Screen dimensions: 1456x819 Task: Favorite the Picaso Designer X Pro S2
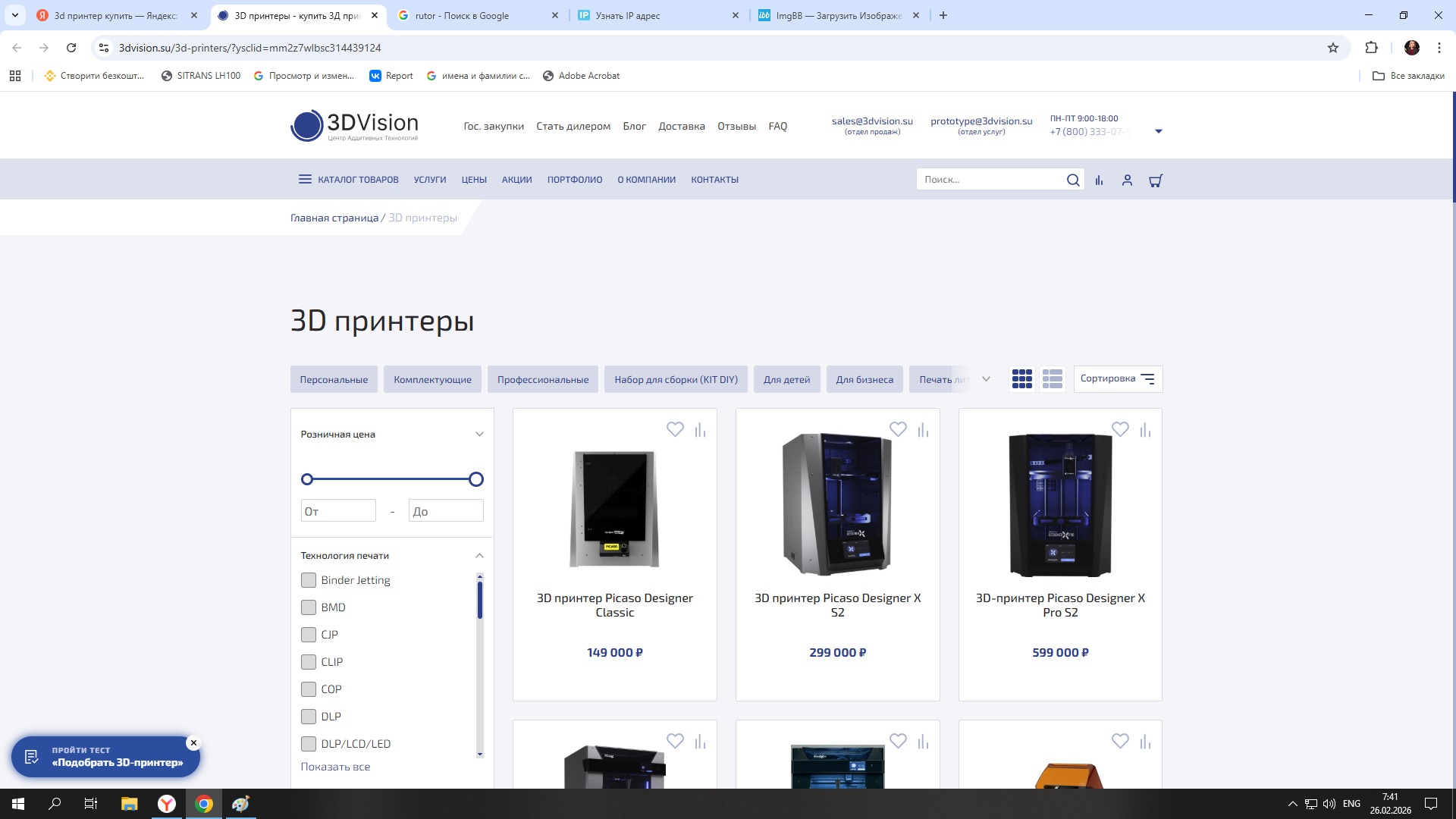pos(1120,429)
